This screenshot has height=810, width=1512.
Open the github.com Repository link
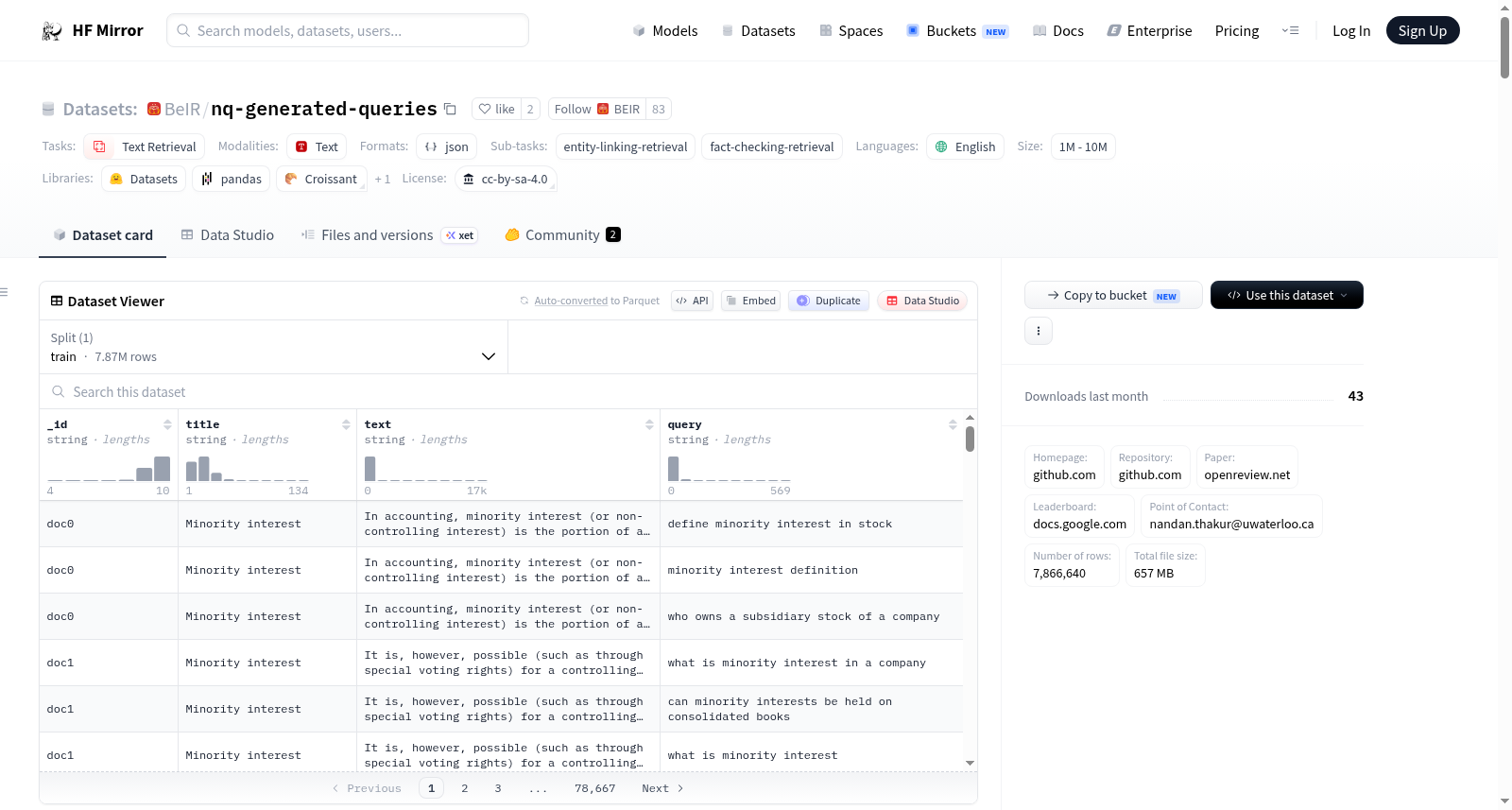click(x=1150, y=475)
